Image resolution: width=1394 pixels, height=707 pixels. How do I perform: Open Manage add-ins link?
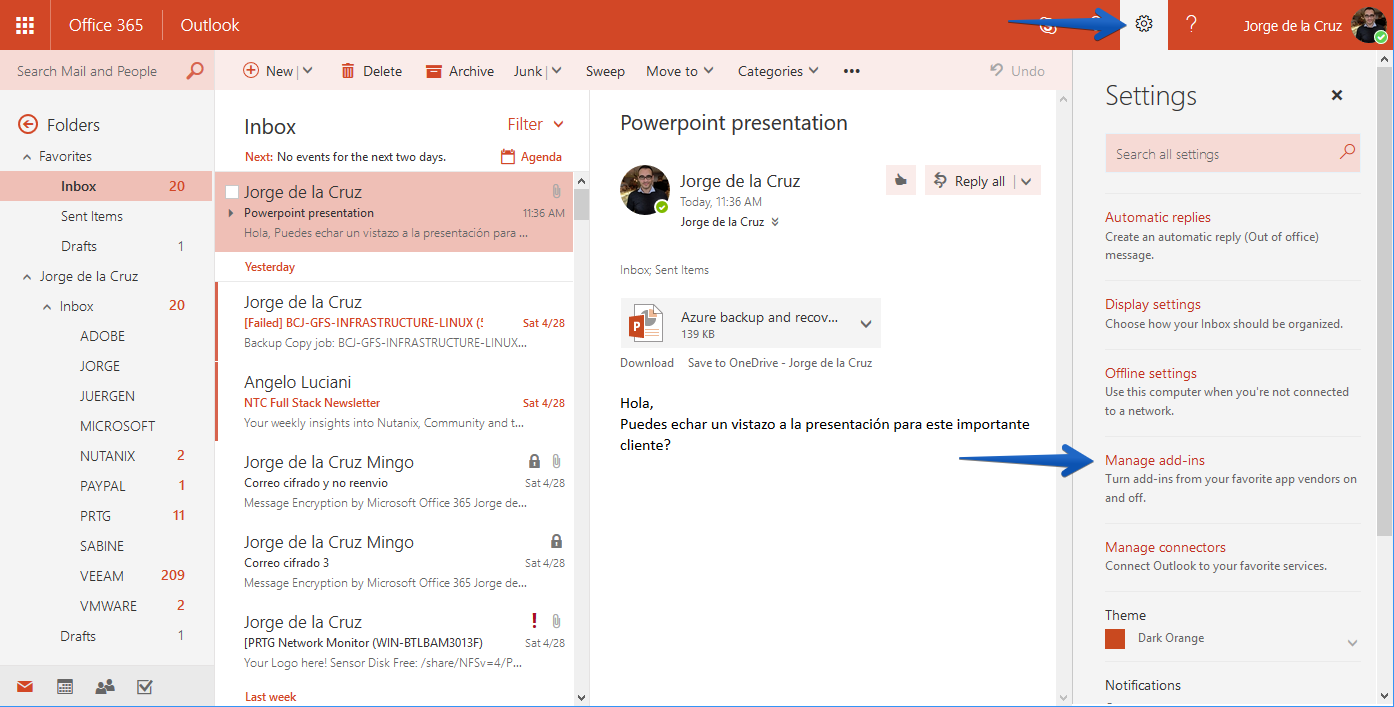pos(1155,460)
